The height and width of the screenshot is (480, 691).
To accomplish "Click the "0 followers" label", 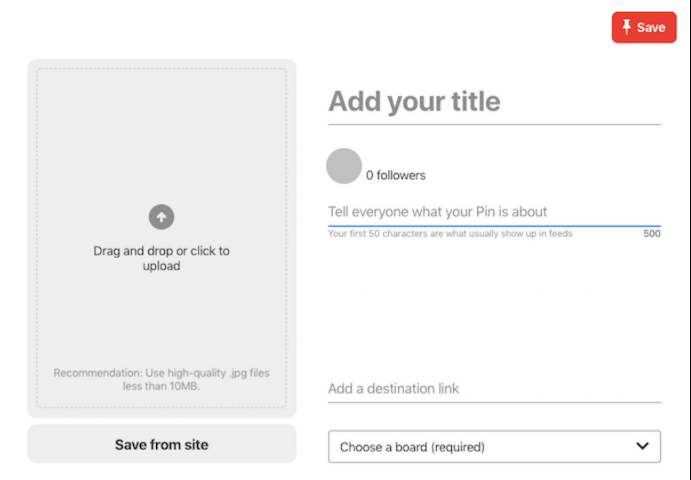I will point(396,175).
